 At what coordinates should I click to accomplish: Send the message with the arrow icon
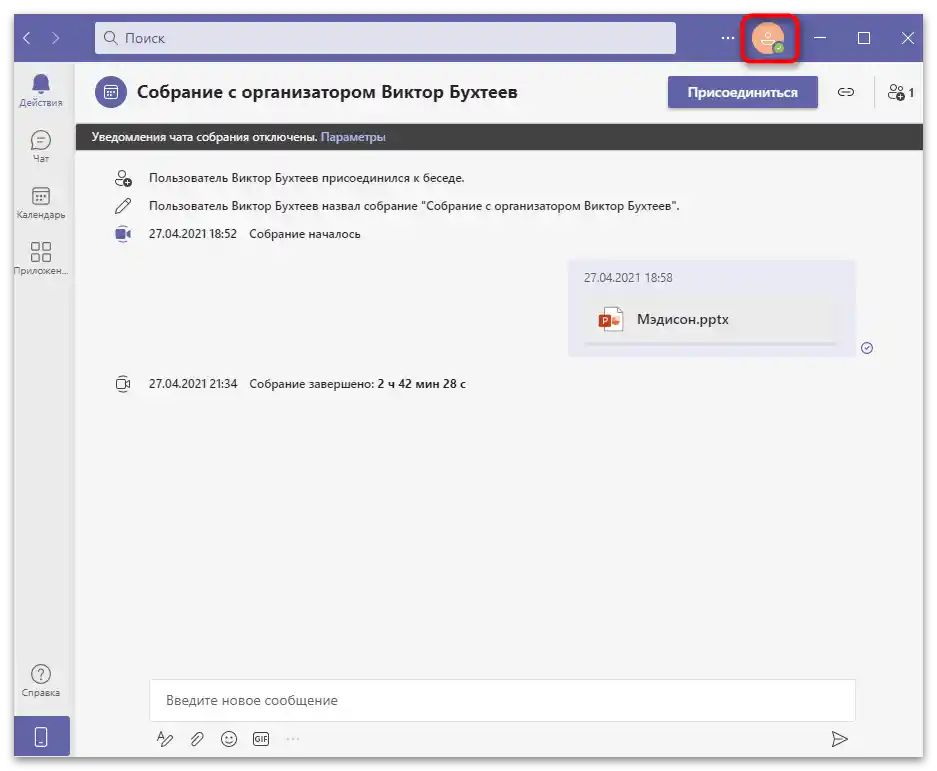pyautogui.click(x=840, y=739)
